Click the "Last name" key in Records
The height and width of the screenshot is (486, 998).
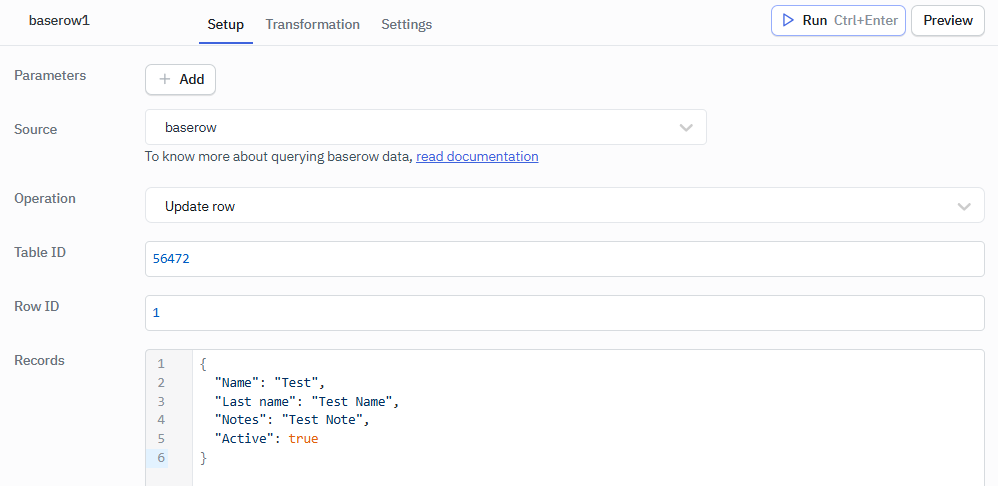(x=255, y=401)
